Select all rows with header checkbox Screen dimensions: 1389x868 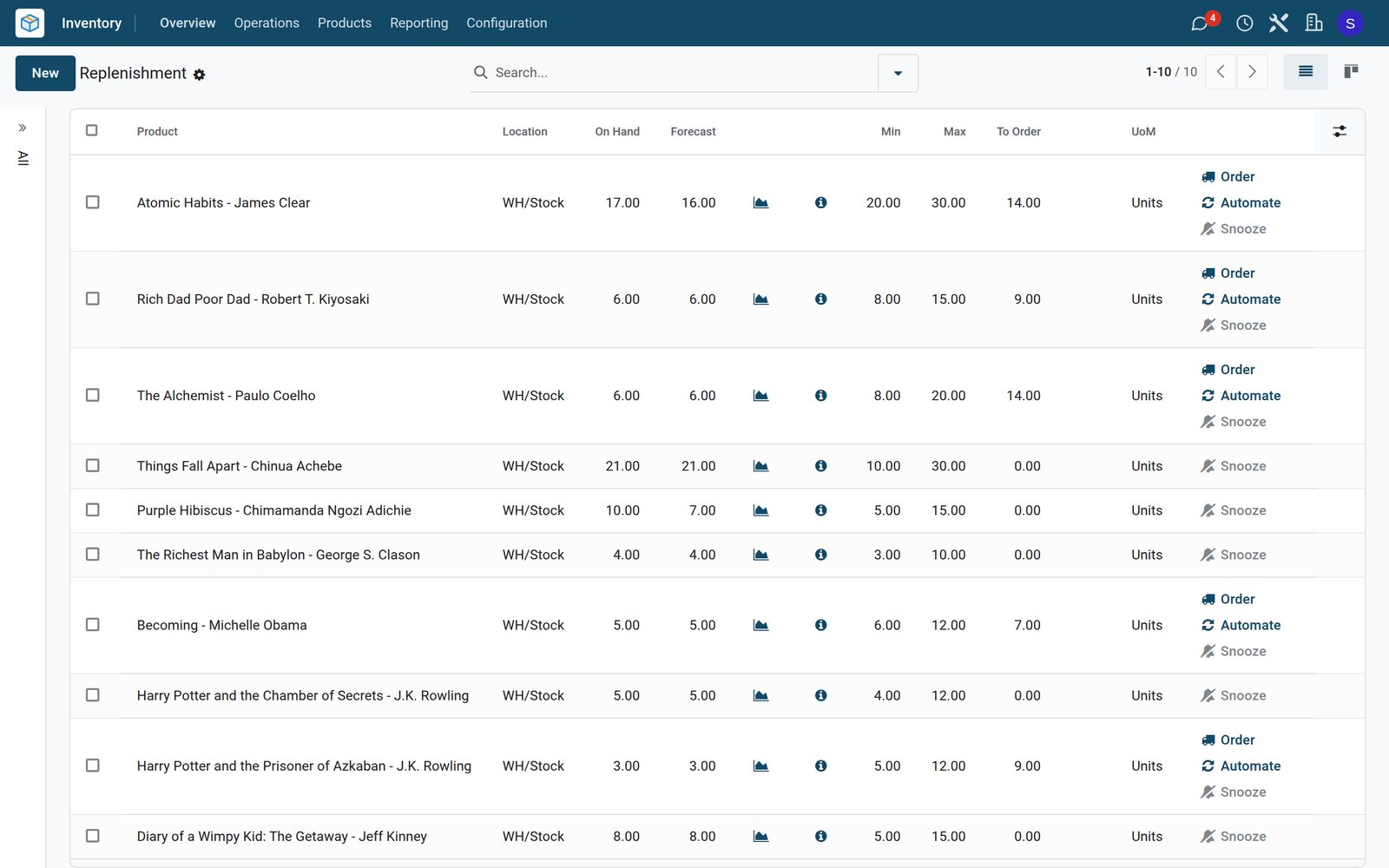92,130
